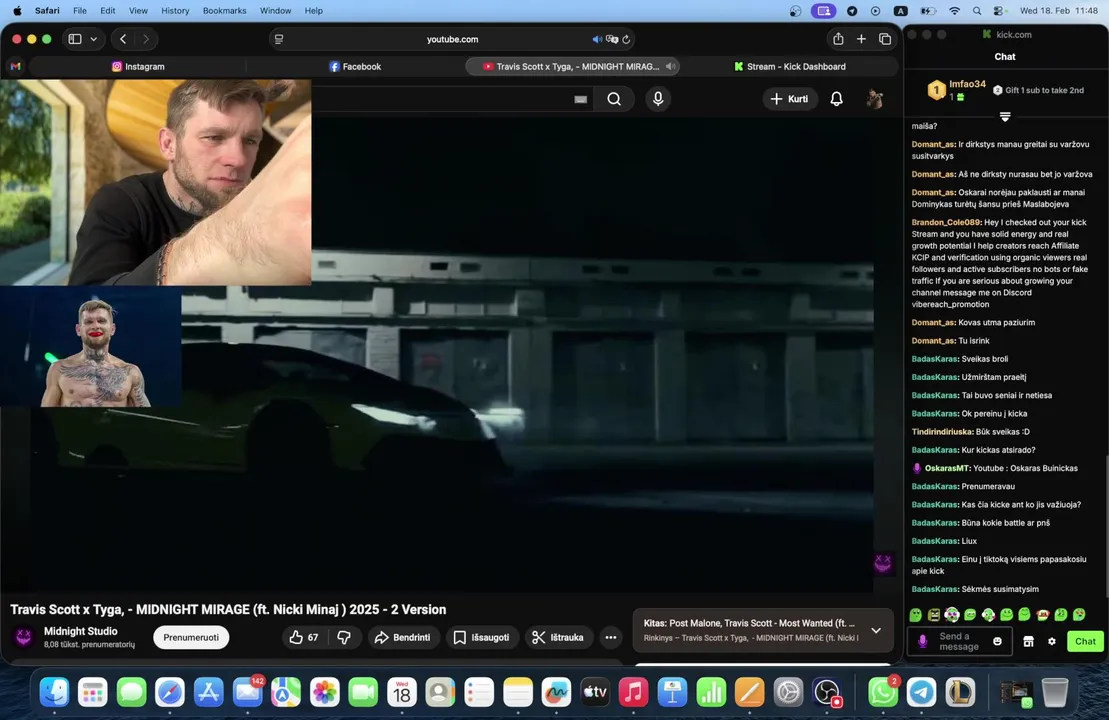Click username Brandon_Cole089 in chat

point(946,222)
